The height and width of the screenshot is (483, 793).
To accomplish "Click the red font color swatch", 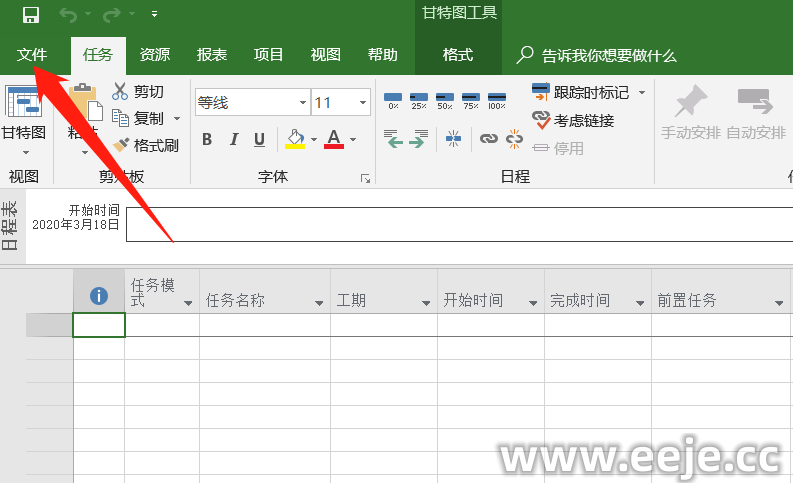I will tap(333, 139).
